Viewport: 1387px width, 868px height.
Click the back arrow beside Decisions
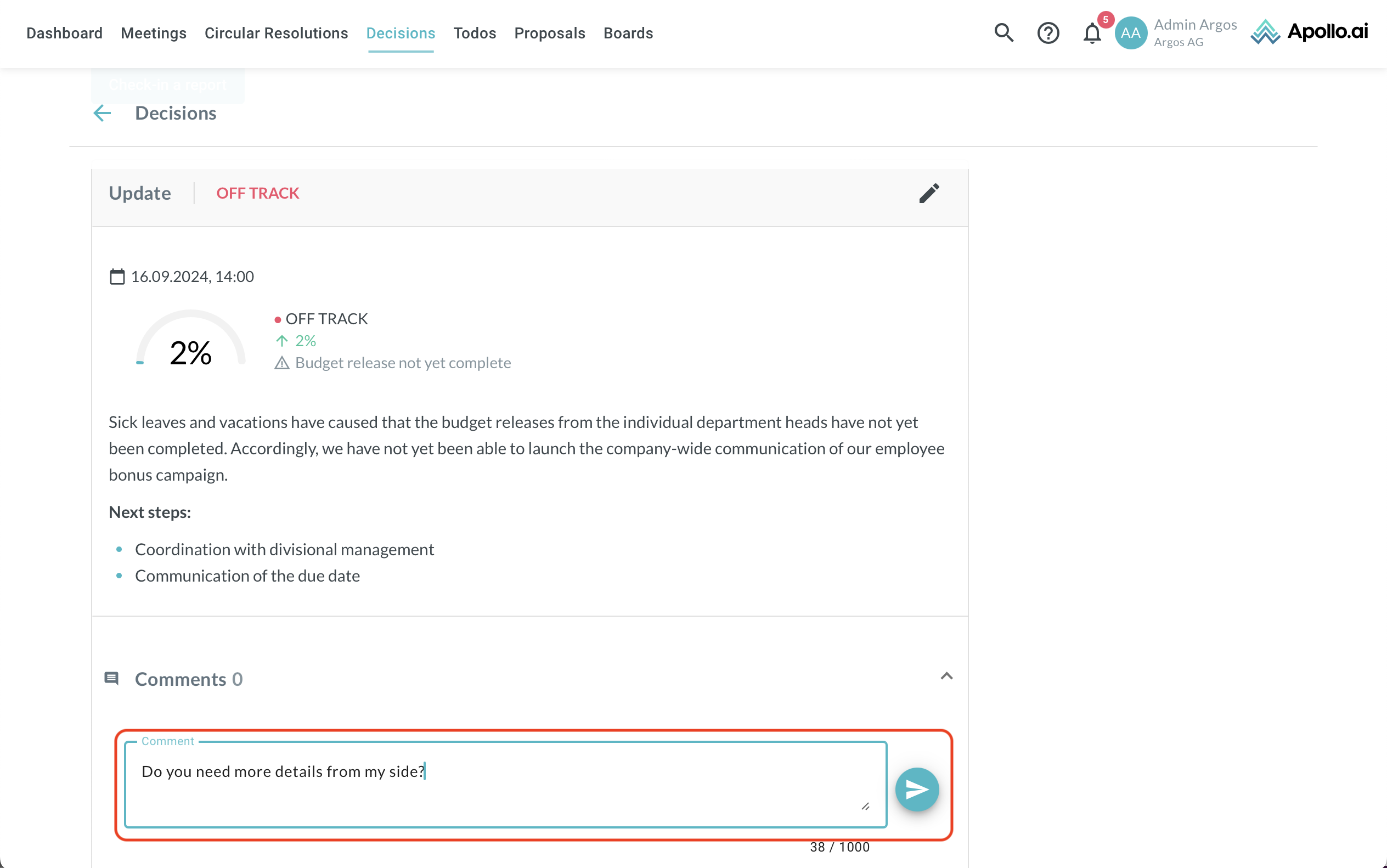[102, 113]
